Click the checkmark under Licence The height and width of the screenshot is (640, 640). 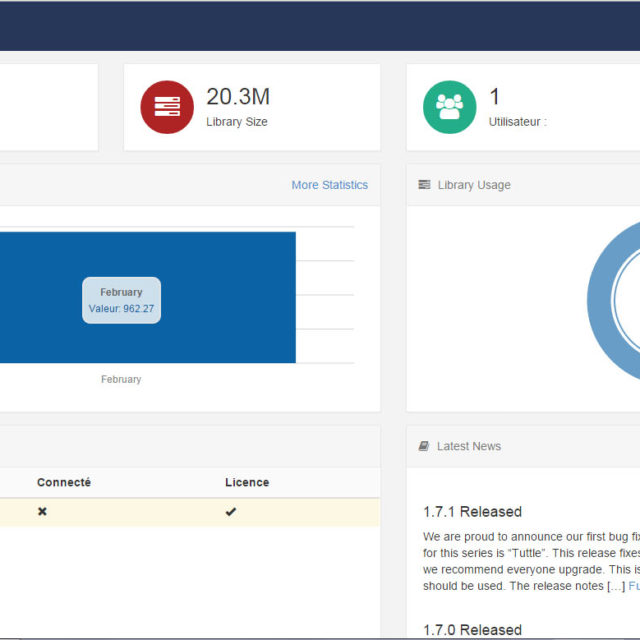click(231, 512)
